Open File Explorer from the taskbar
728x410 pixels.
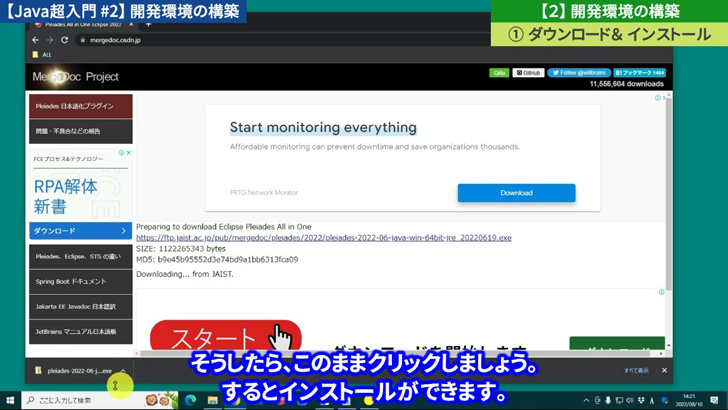click(213, 400)
